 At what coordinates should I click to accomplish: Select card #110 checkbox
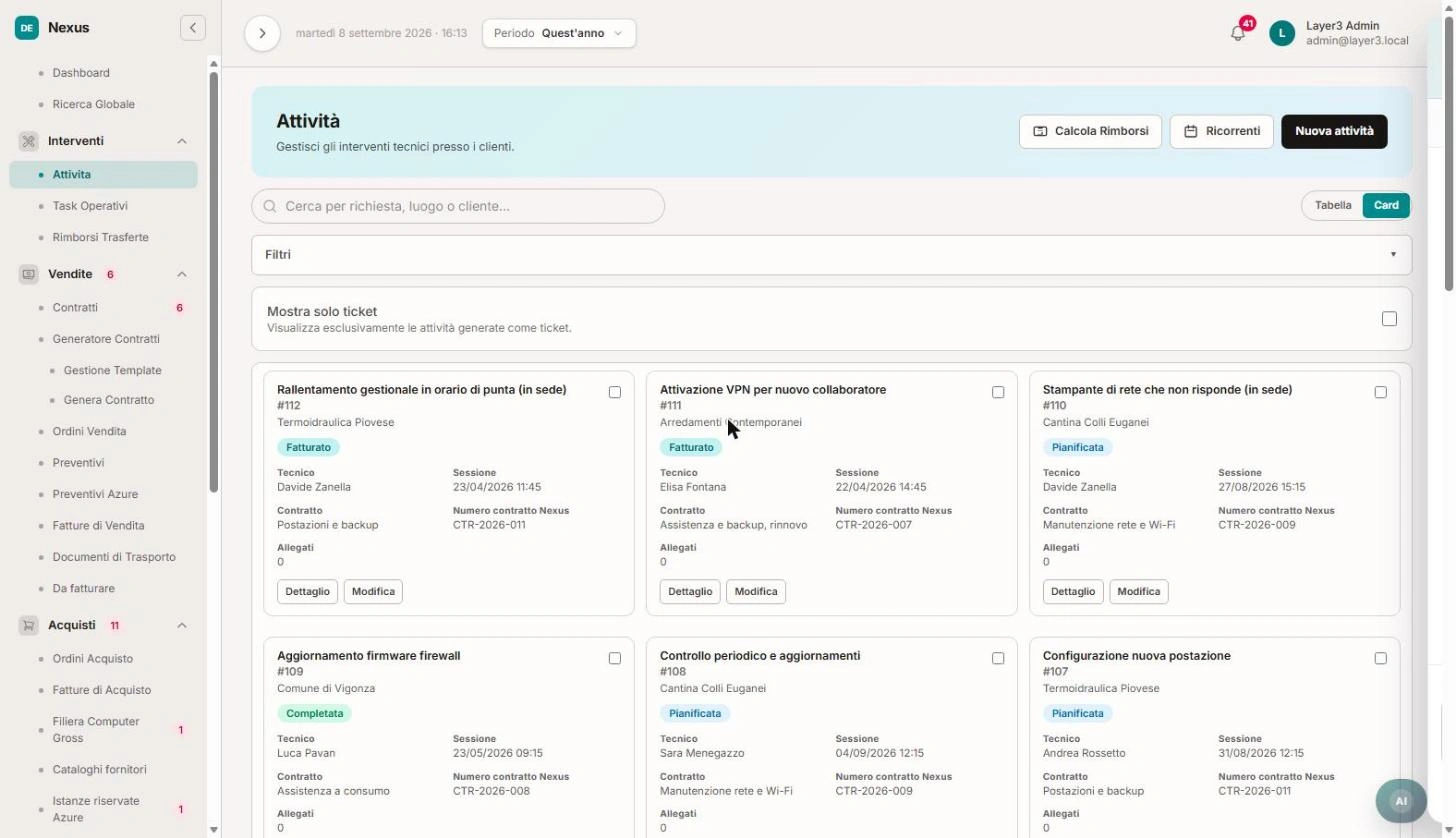pos(1381,392)
